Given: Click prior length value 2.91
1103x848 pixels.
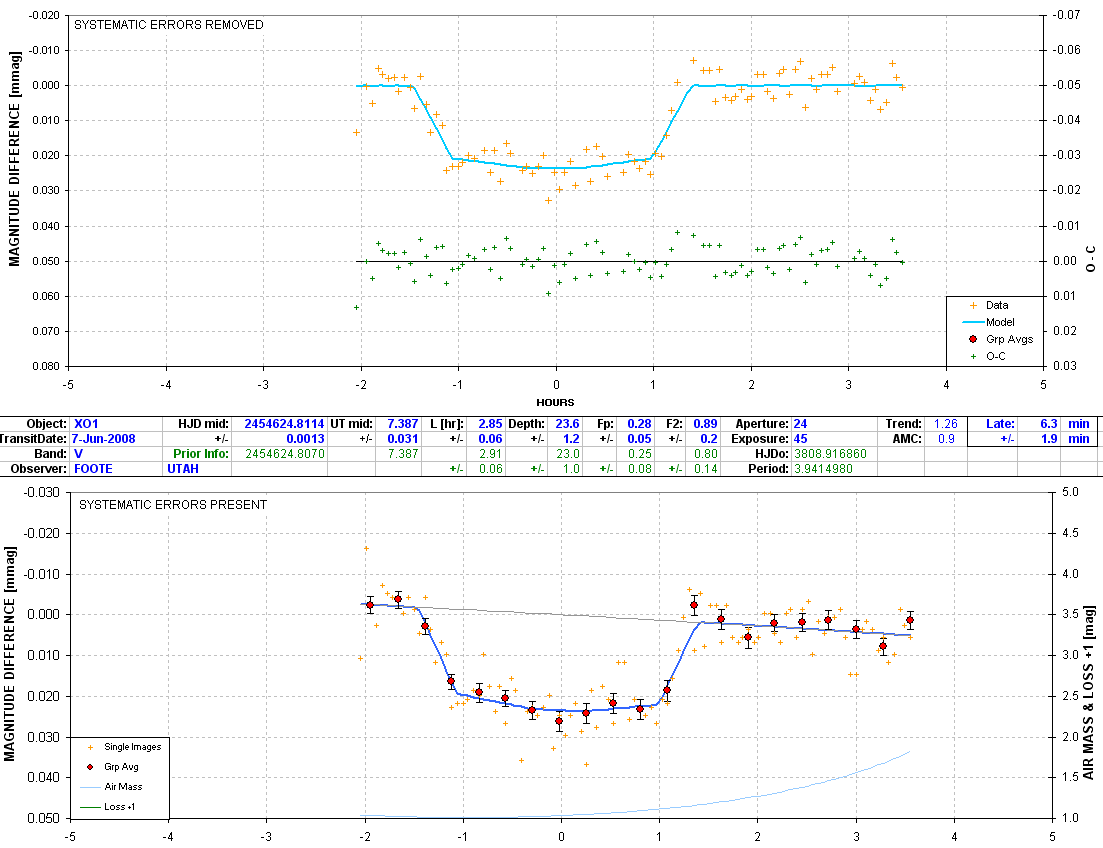Looking at the screenshot, I should (x=490, y=454).
